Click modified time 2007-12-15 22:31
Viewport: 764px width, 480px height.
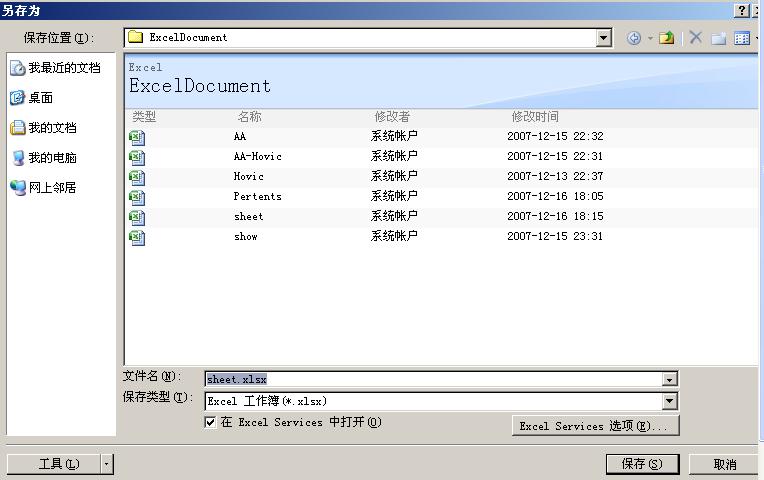click(x=555, y=156)
